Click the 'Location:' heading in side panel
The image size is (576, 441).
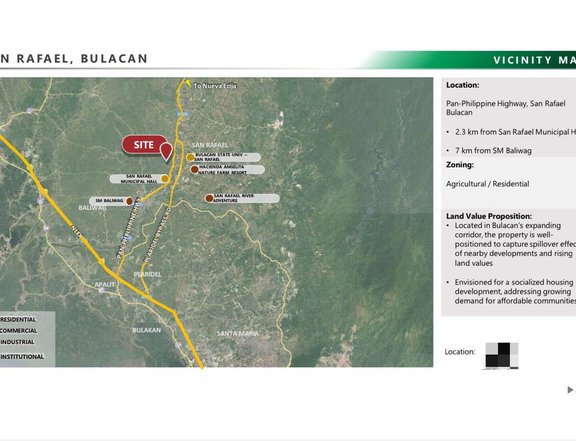coord(462,85)
